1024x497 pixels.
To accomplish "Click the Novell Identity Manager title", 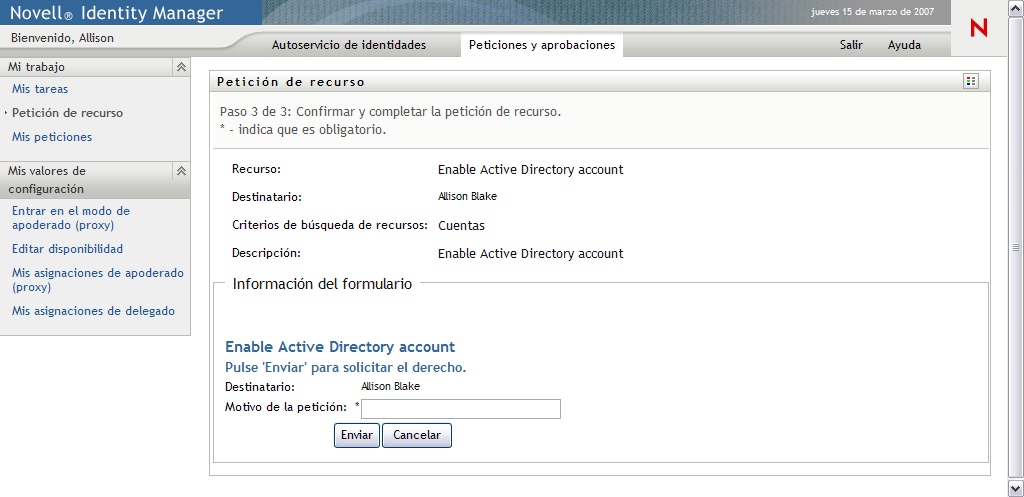I will tap(116, 13).
